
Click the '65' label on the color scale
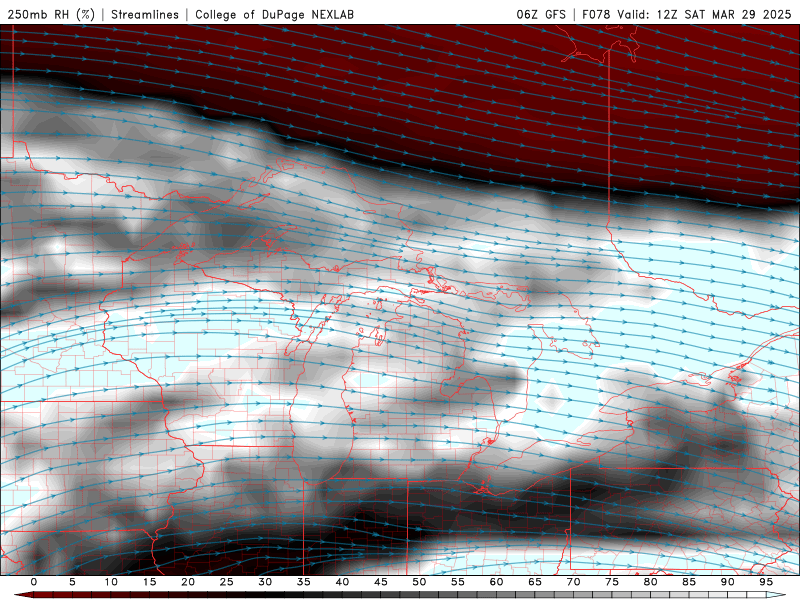coord(535,582)
